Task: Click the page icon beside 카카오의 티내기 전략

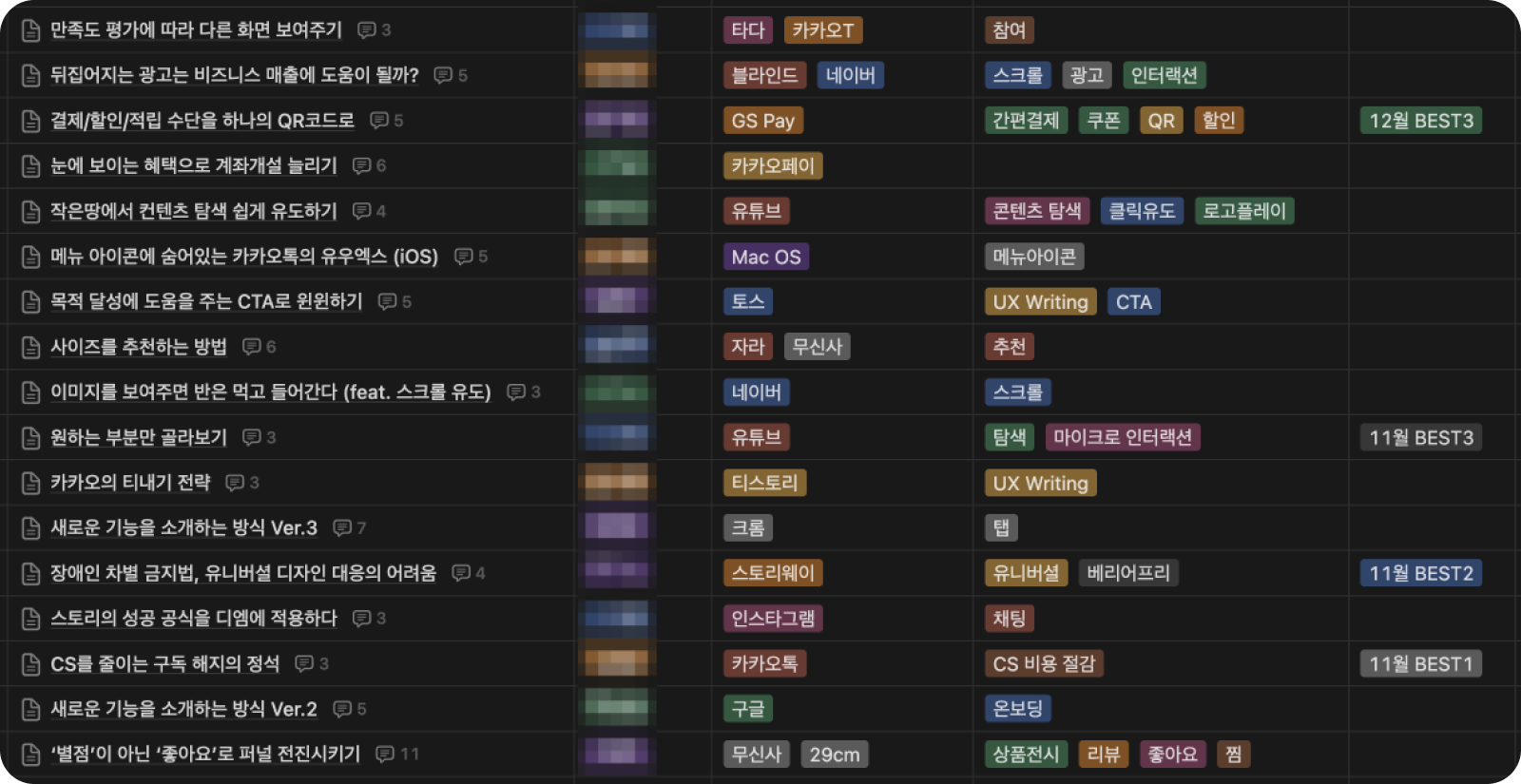Action: pyautogui.click(x=30, y=483)
